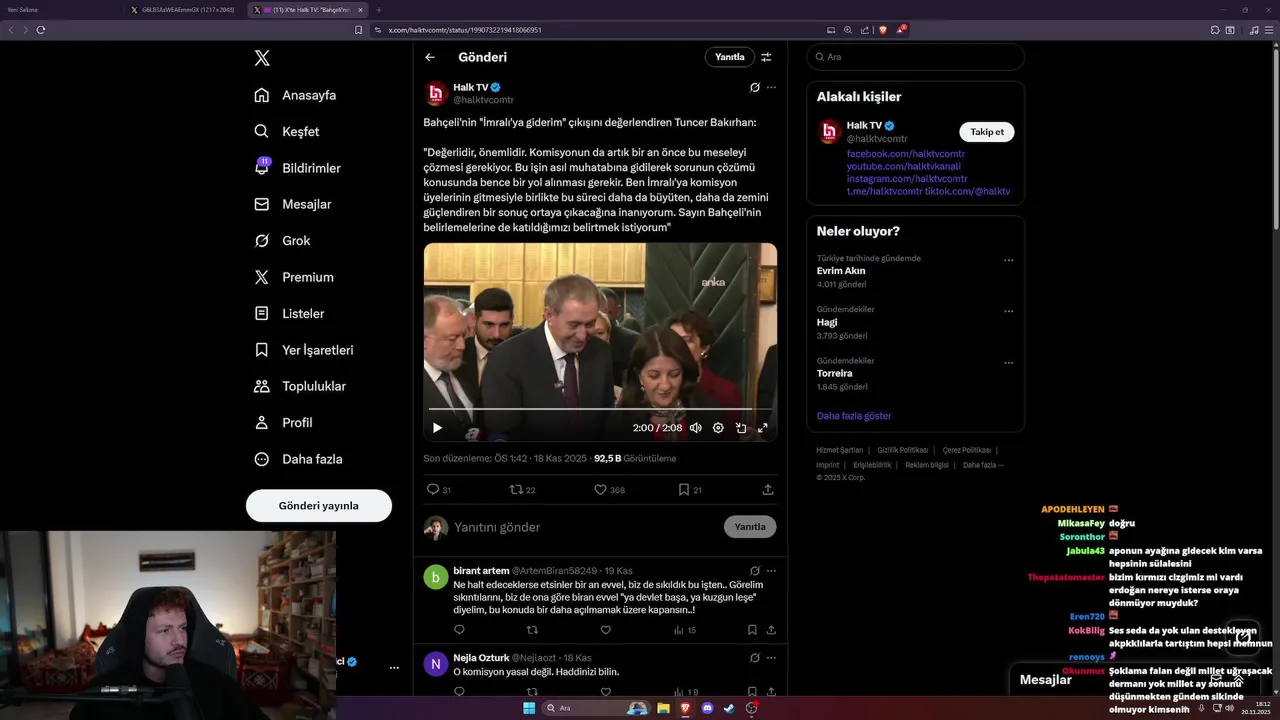Open more options for Torreira trend
The width and height of the screenshot is (1280, 720).
tap(1008, 362)
